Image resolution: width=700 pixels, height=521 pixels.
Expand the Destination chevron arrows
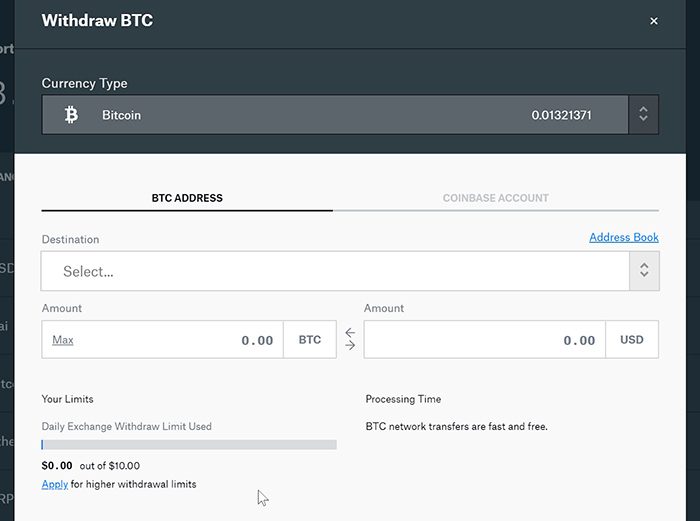click(x=643, y=270)
